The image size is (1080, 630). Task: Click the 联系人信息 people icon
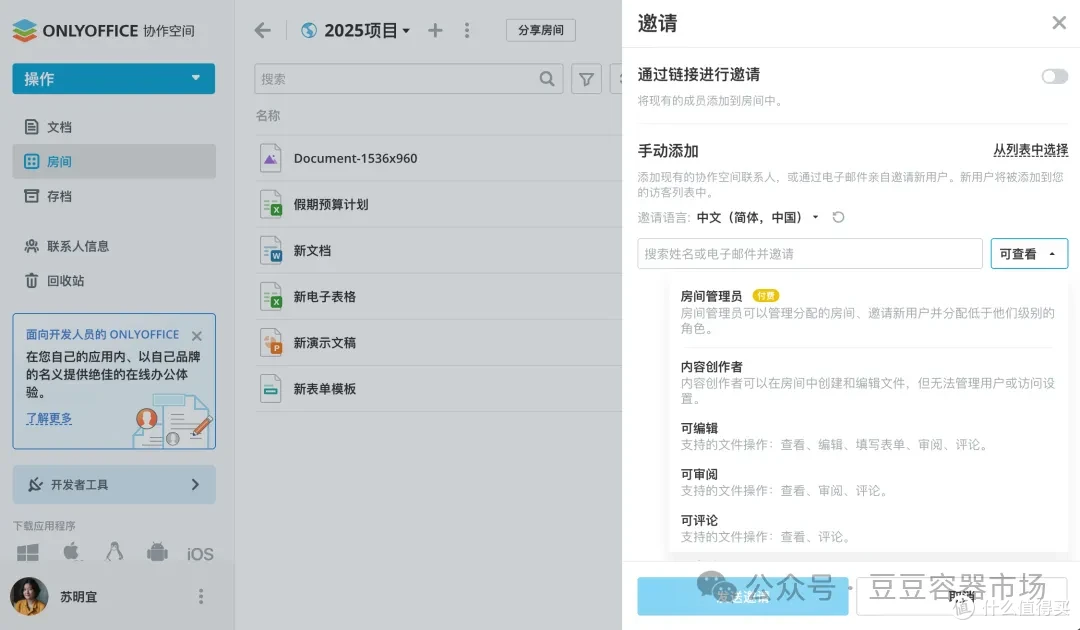tap(31, 246)
